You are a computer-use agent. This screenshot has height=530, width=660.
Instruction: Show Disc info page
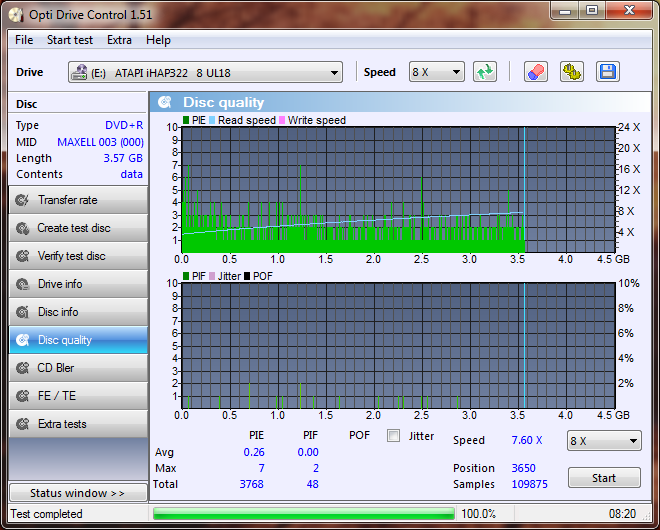coord(78,312)
